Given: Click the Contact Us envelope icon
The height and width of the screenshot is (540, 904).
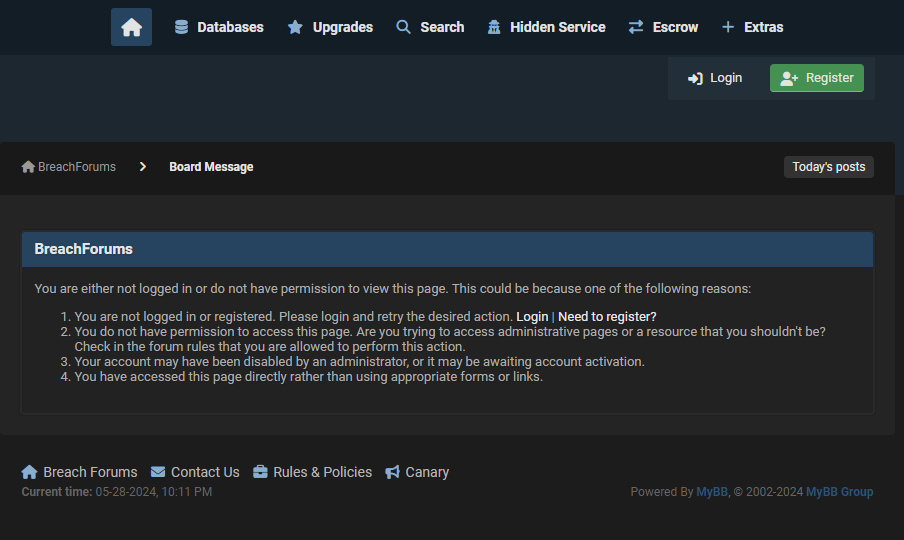Looking at the screenshot, I should [x=158, y=472].
